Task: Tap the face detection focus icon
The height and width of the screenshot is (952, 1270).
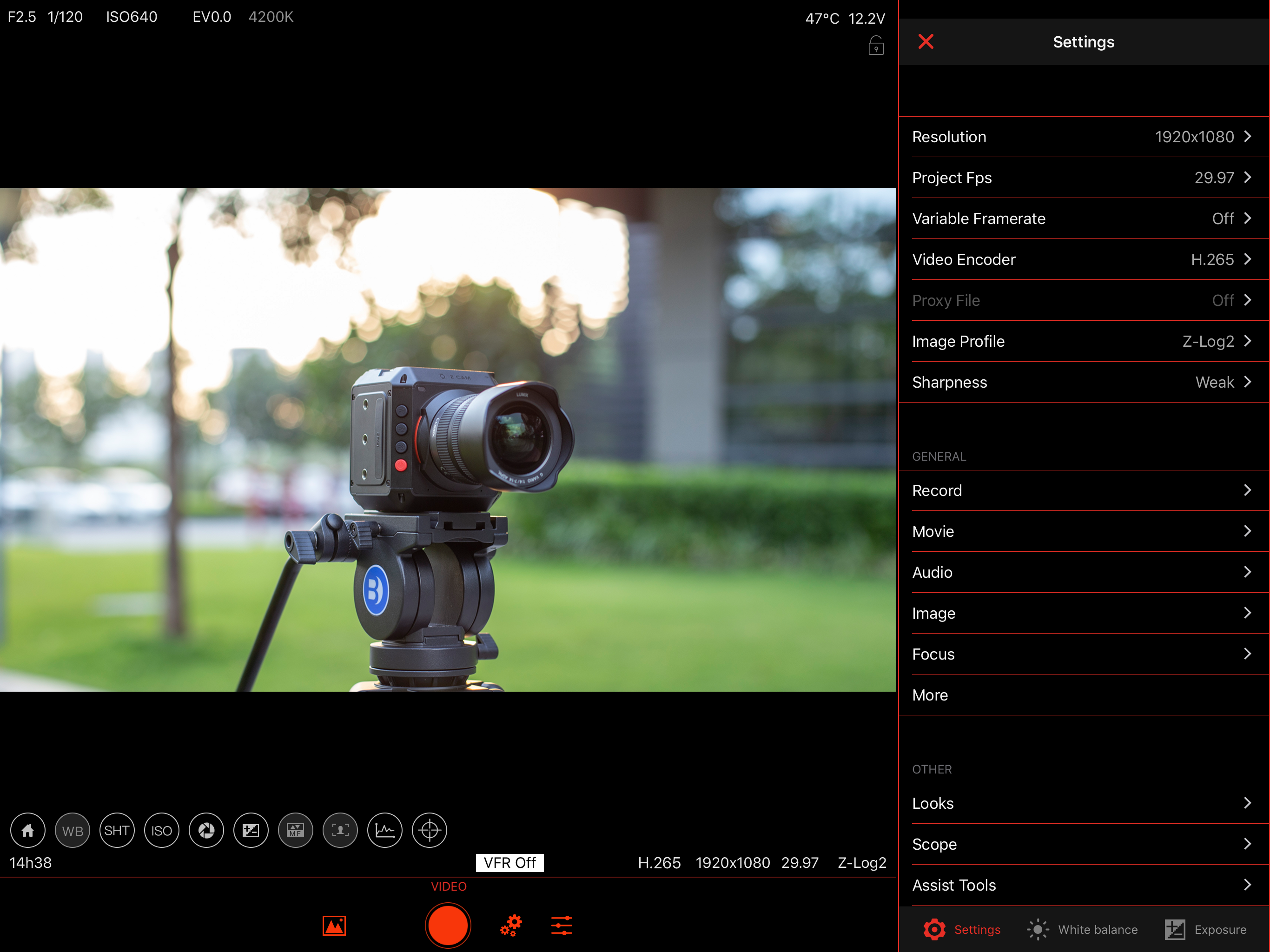Action: click(340, 830)
